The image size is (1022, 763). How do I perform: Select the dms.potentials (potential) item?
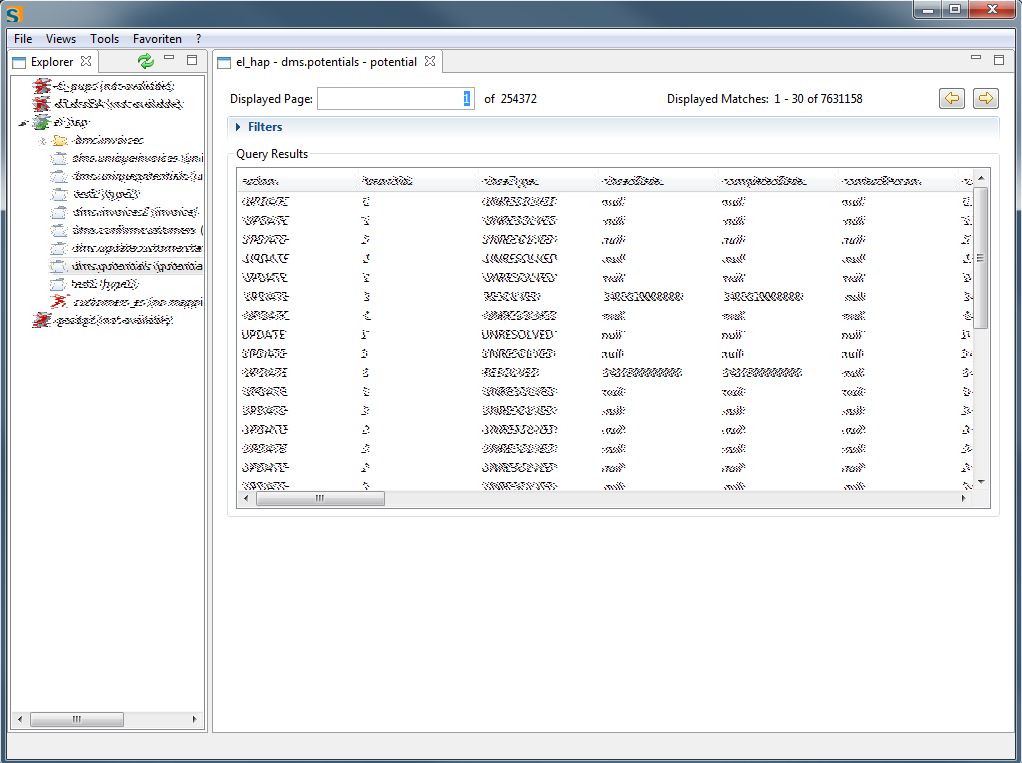click(x=137, y=266)
